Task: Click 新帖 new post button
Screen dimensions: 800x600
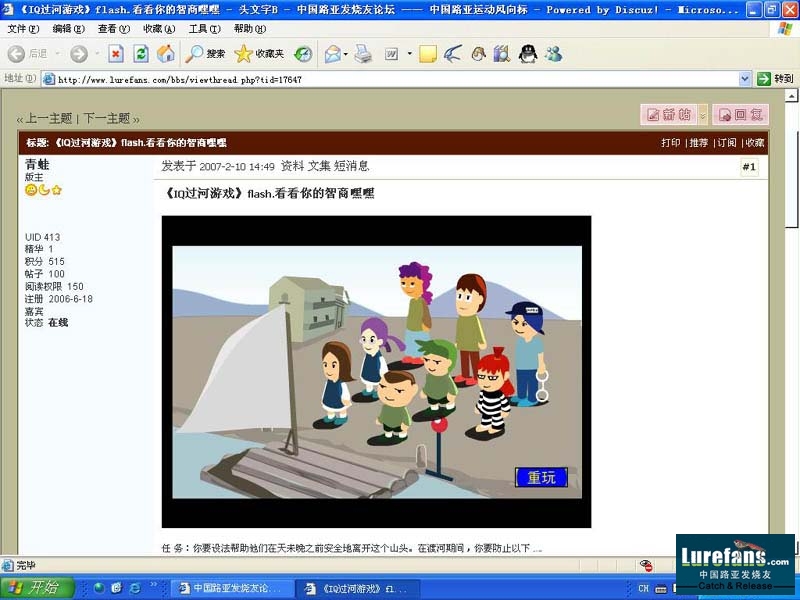Action: (x=669, y=115)
